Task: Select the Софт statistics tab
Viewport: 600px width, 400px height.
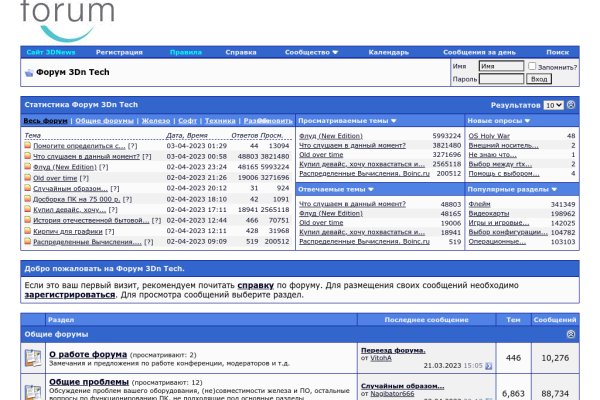Action: [x=189, y=120]
